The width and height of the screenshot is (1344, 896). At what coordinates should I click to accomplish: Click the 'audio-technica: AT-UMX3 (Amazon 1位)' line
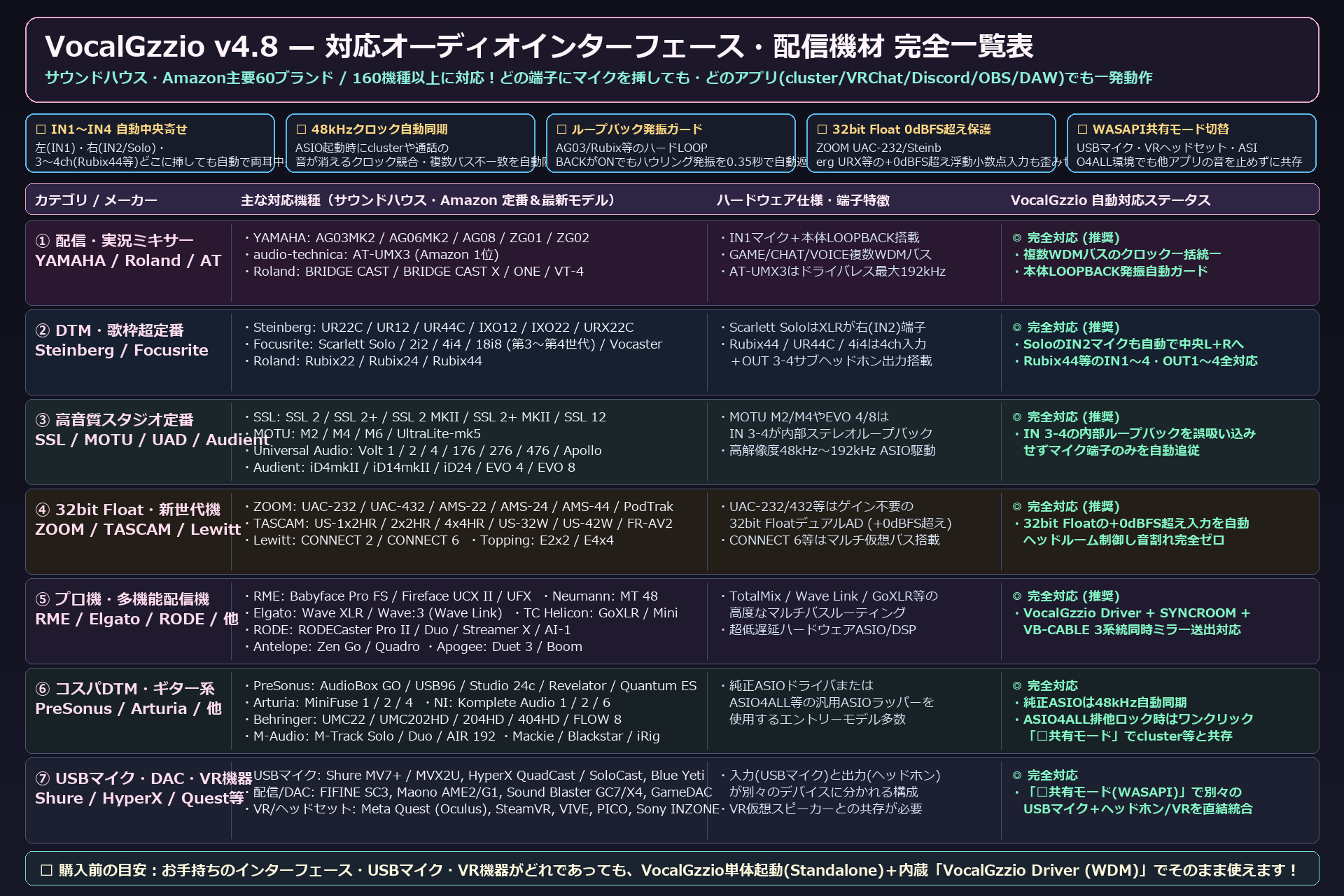371,255
